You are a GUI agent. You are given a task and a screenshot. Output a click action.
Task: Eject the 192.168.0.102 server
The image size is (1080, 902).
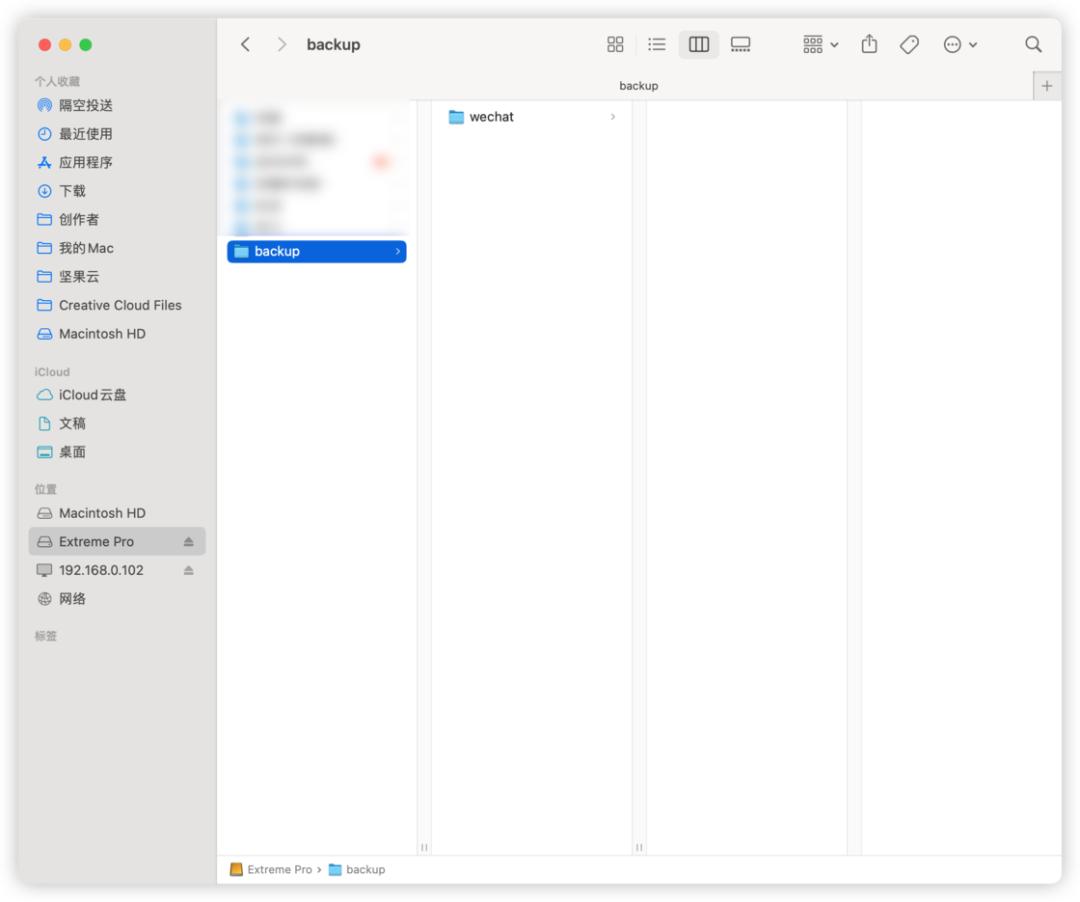188,570
